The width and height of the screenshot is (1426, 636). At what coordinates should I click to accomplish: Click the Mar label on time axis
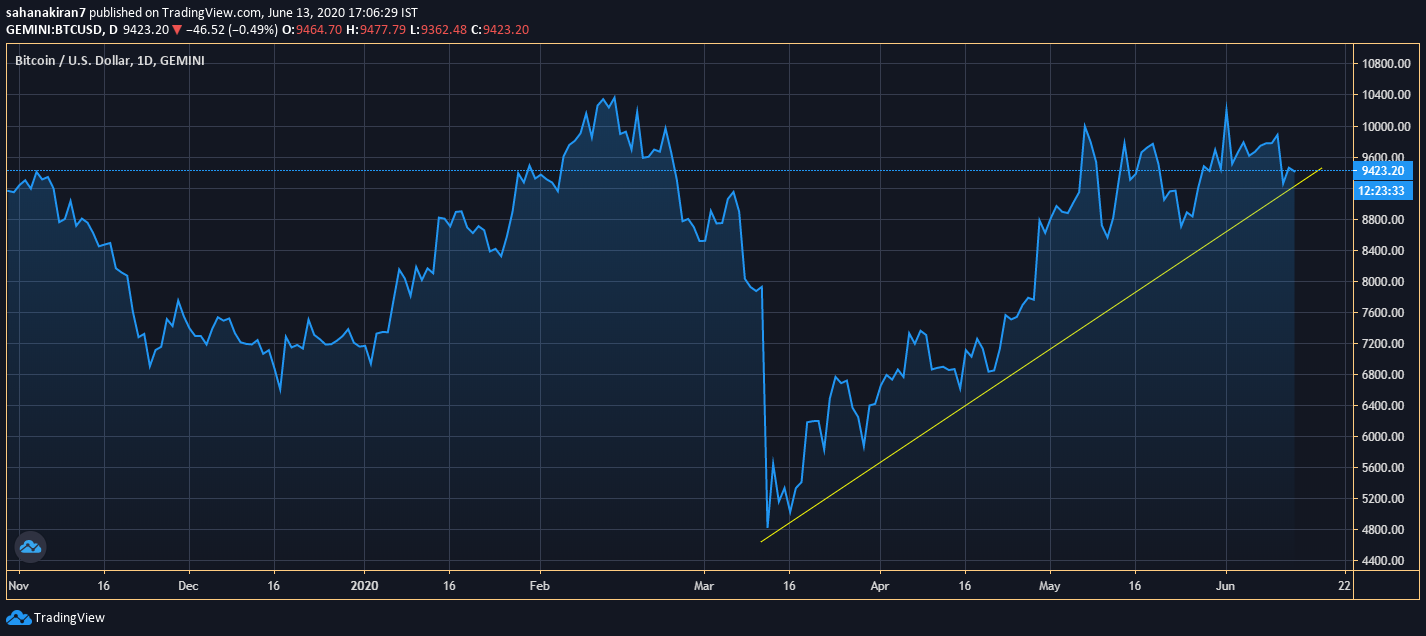coord(704,584)
